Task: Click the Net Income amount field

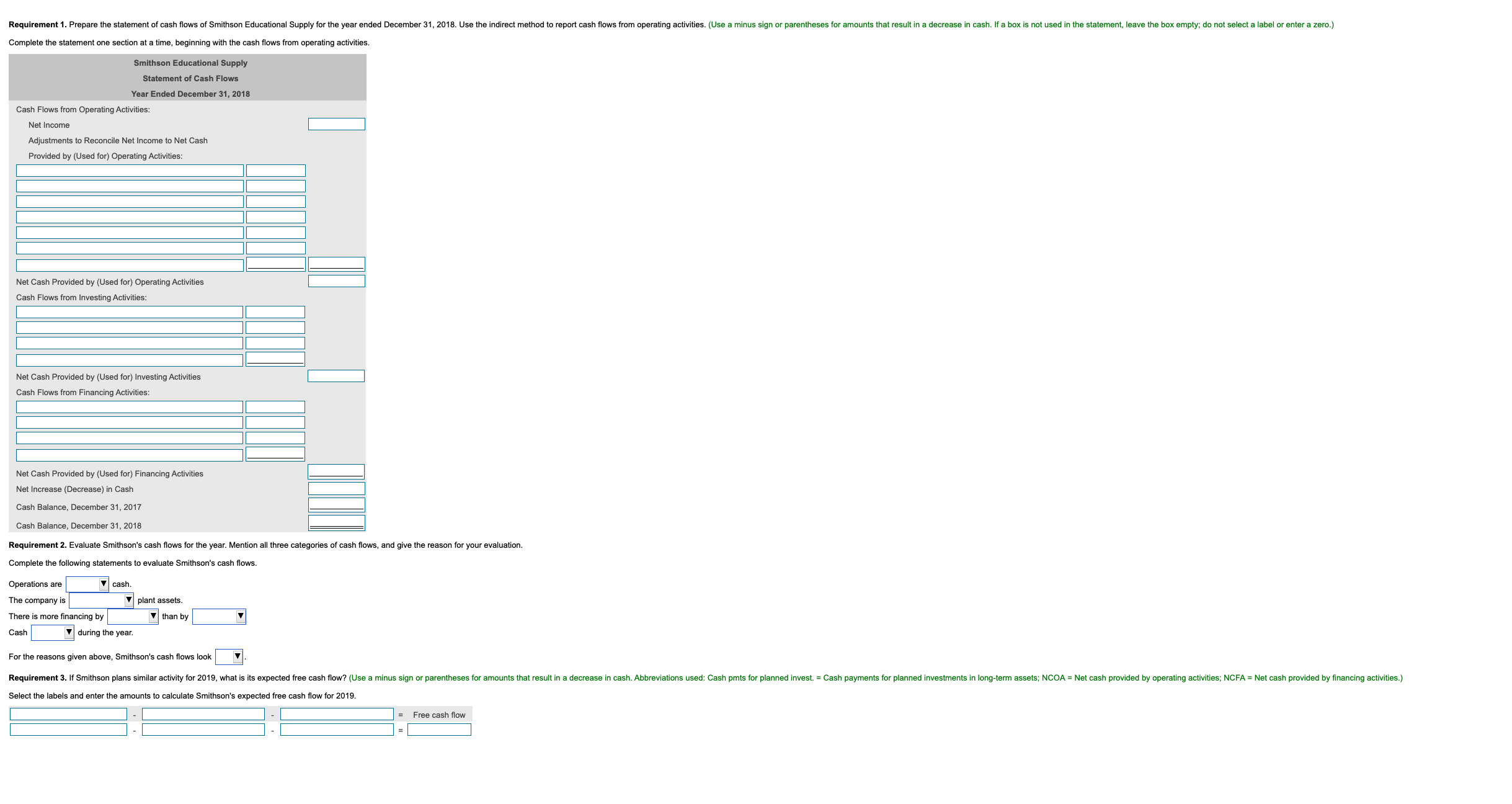Action: tap(336, 124)
